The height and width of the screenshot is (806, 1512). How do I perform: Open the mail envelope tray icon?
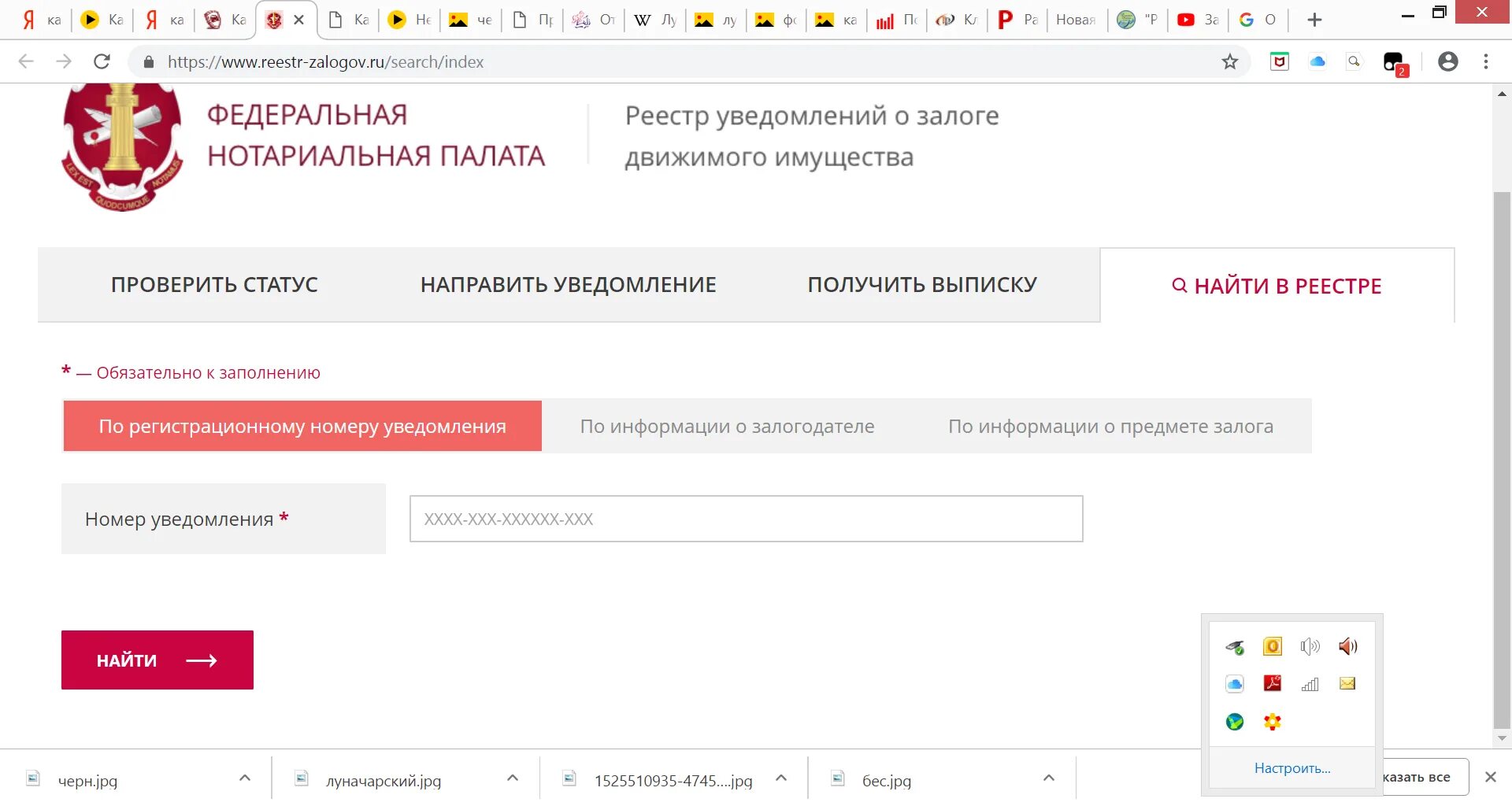click(x=1347, y=683)
